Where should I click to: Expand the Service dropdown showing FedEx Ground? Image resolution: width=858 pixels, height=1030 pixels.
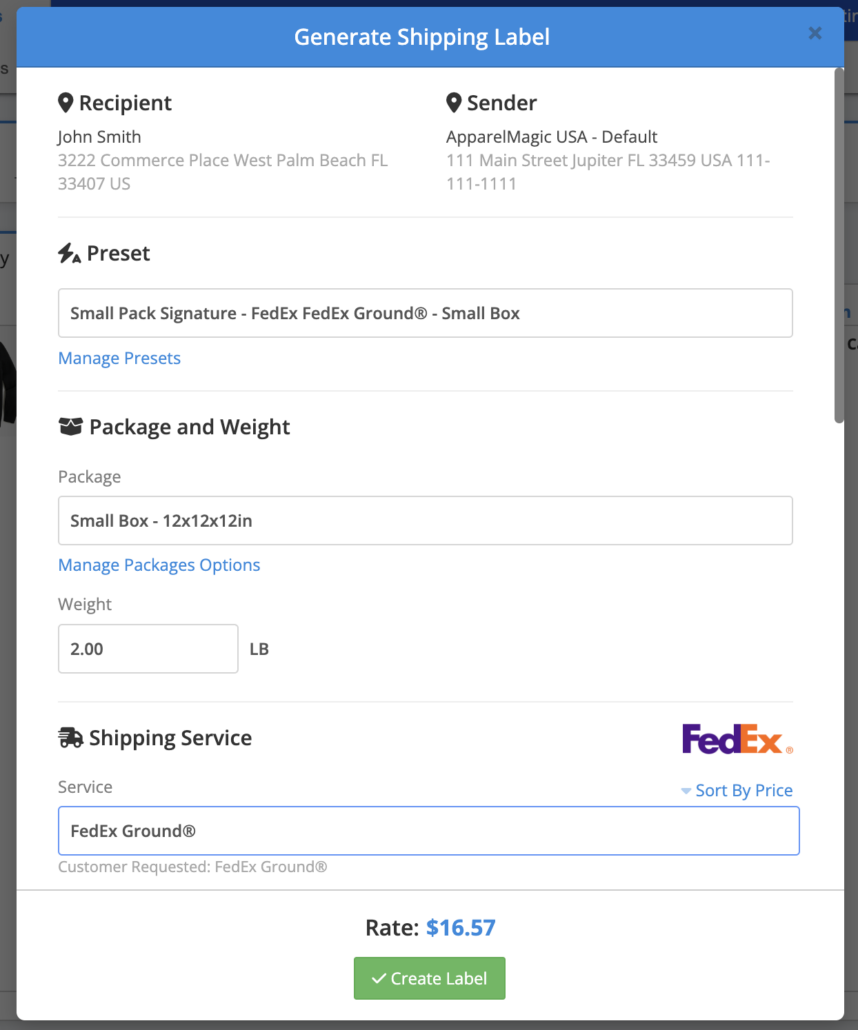(428, 831)
